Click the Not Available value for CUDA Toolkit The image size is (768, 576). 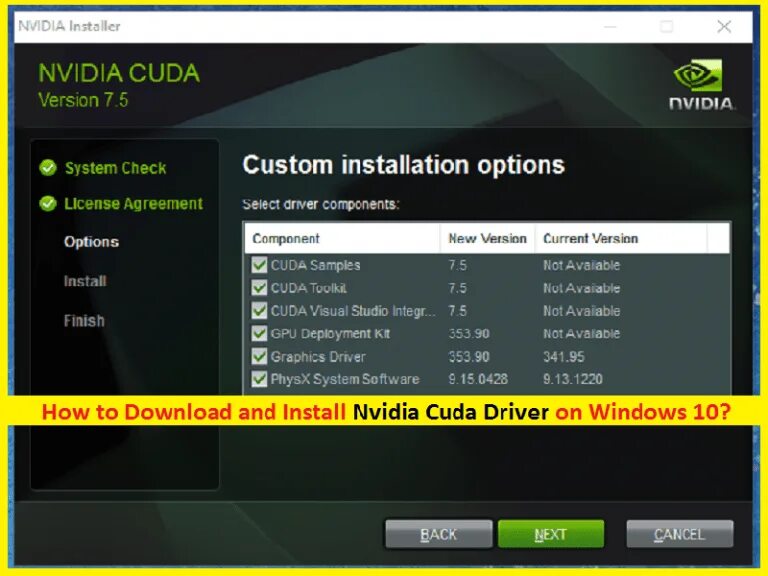tap(581, 288)
